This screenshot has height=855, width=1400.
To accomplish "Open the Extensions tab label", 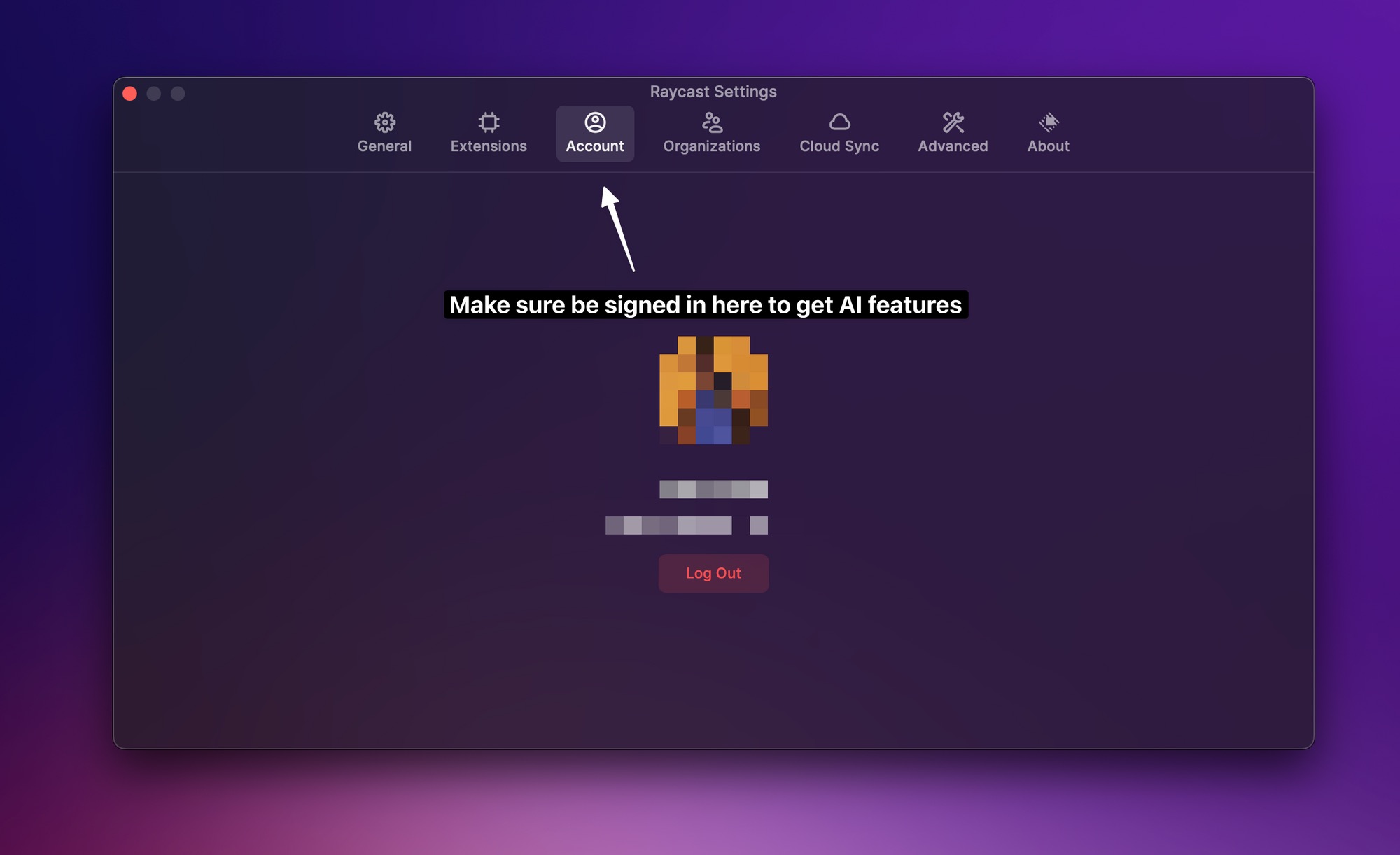I will pos(489,146).
